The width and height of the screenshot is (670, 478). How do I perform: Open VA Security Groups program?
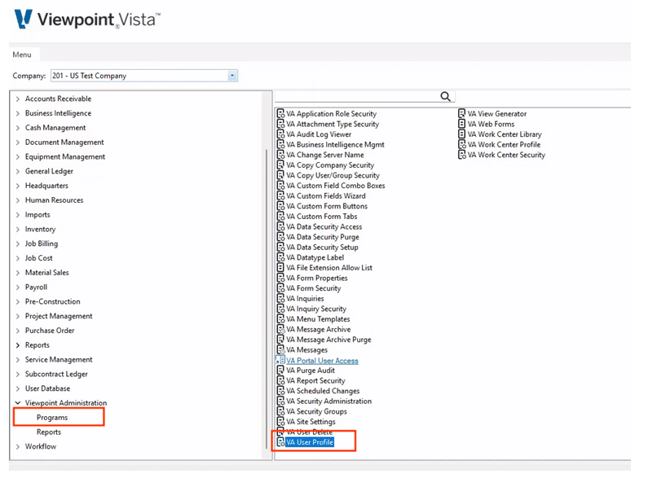click(x=317, y=411)
